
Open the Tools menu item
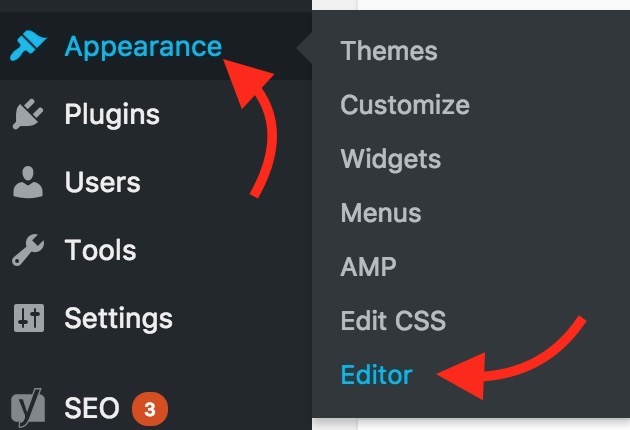(x=100, y=250)
